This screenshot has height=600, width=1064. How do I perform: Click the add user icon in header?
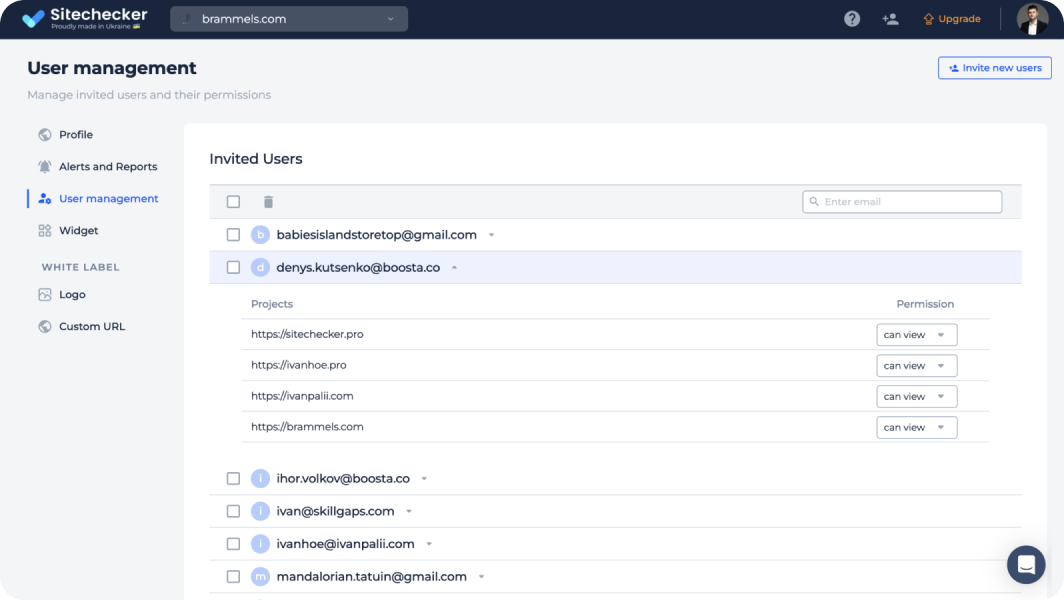(890, 19)
